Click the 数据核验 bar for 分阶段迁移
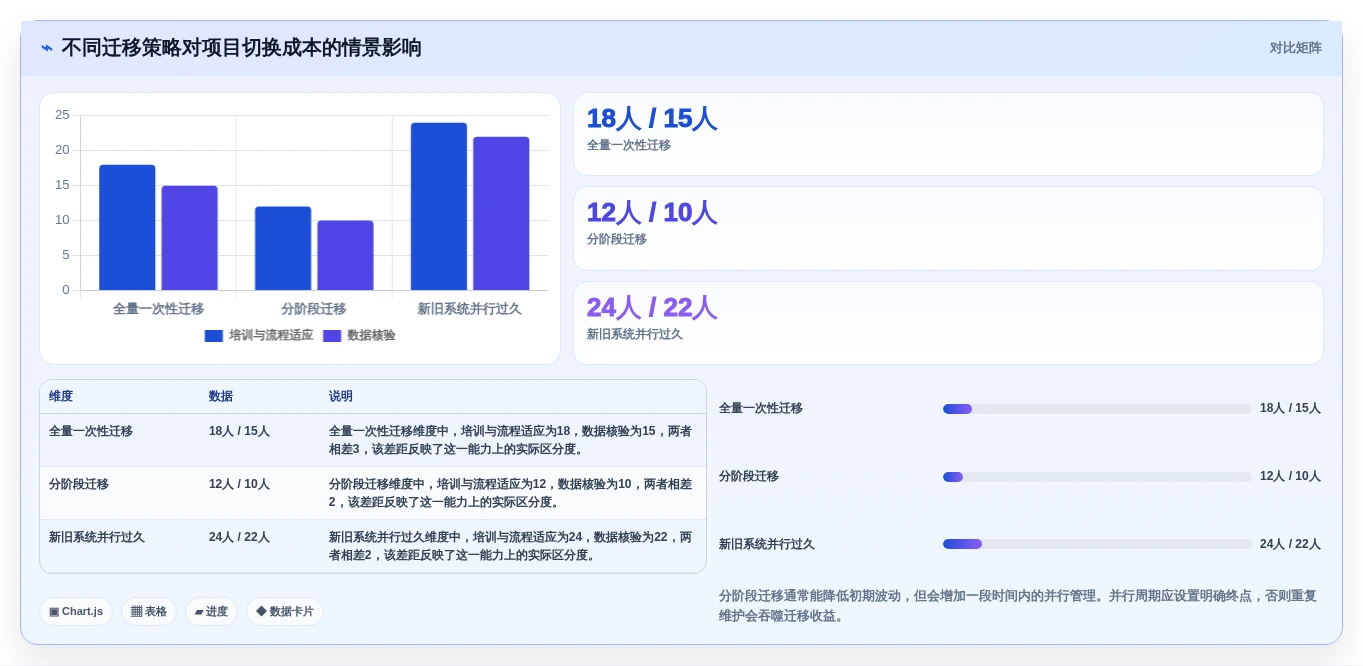This screenshot has width=1363, height=666. 345,255
